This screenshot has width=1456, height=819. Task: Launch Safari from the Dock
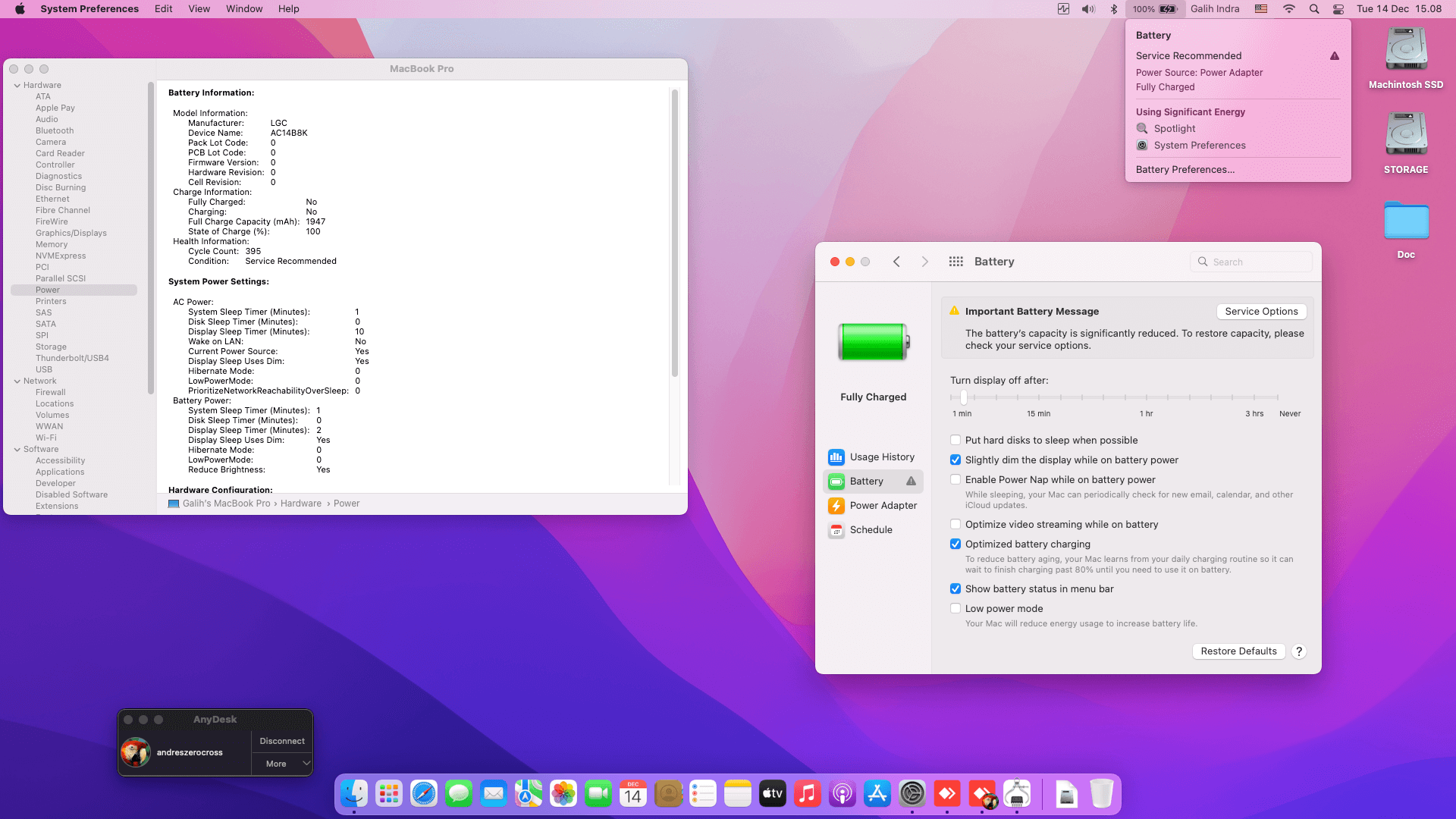click(x=424, y=794)
